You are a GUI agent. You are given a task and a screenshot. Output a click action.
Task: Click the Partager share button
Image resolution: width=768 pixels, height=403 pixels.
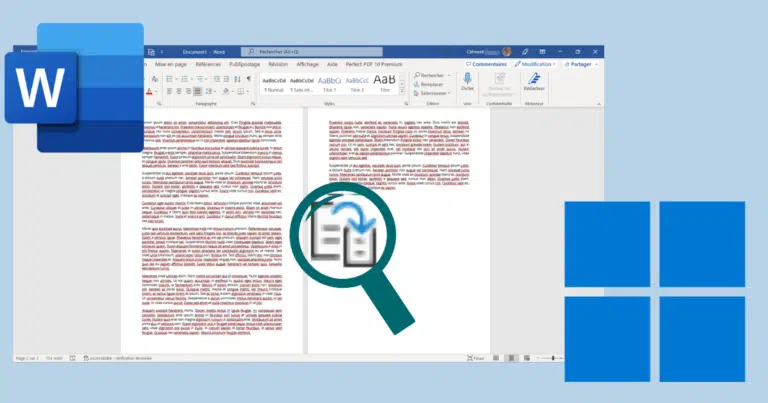click(x=581, y=64)
